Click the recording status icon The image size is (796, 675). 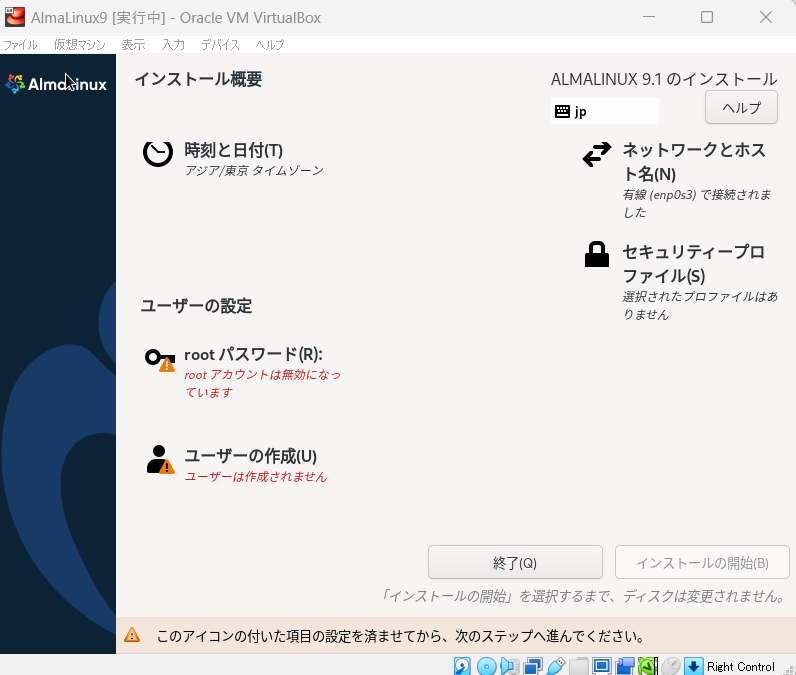(625, 666)
